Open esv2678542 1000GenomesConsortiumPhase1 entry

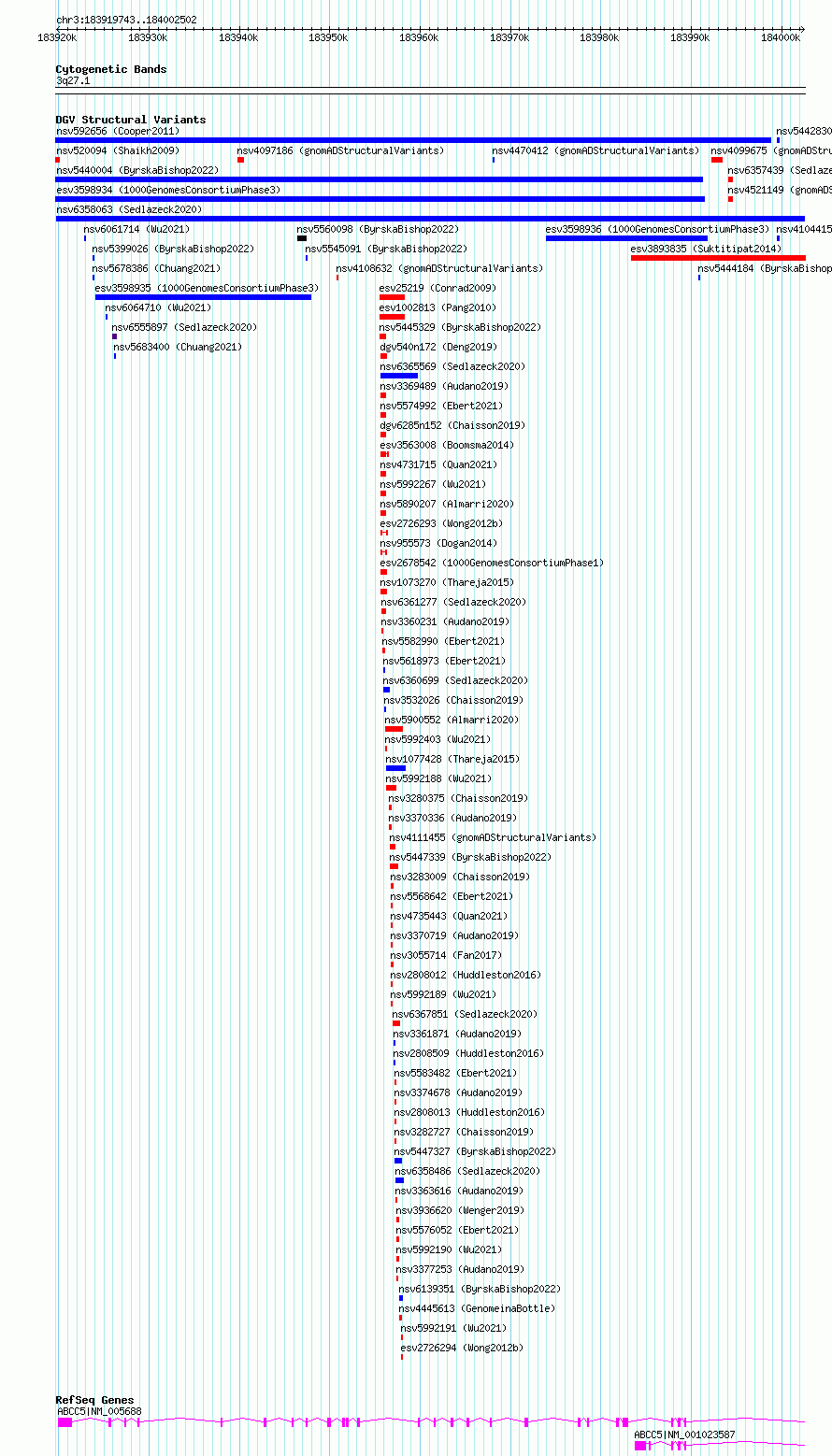[x=492, y=563]
